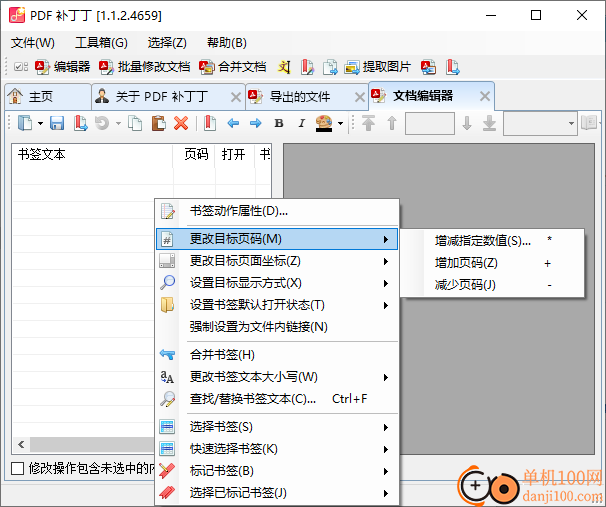Toggle bold bookmark text

click(x=279, y=123)
